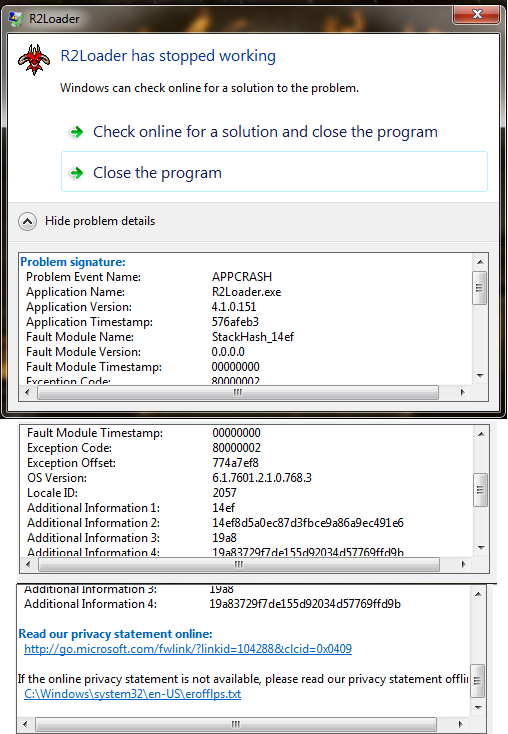Click vertical scrollbar thumb in middle details pane
The image size is (508, 734).
[x=481, y=490]
